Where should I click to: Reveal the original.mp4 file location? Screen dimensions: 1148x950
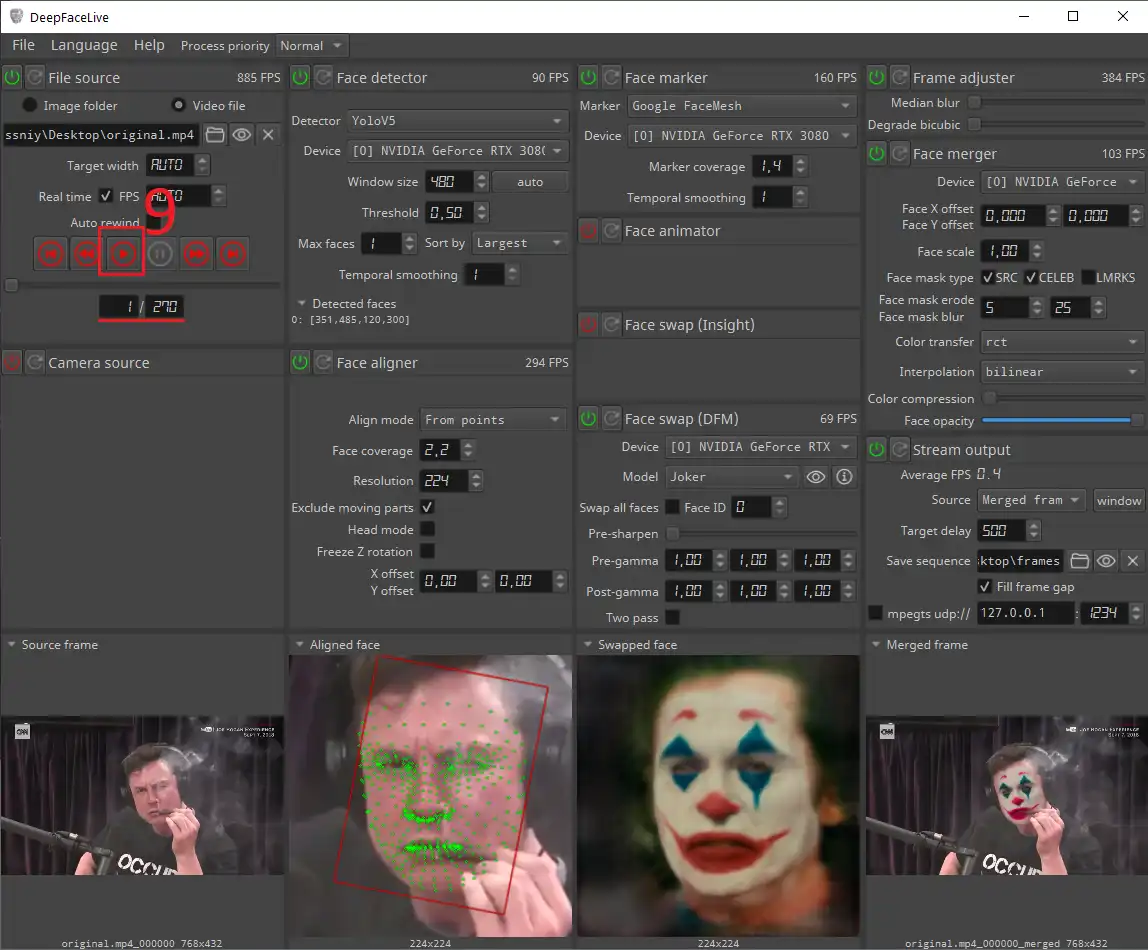(x=242, y=135)
